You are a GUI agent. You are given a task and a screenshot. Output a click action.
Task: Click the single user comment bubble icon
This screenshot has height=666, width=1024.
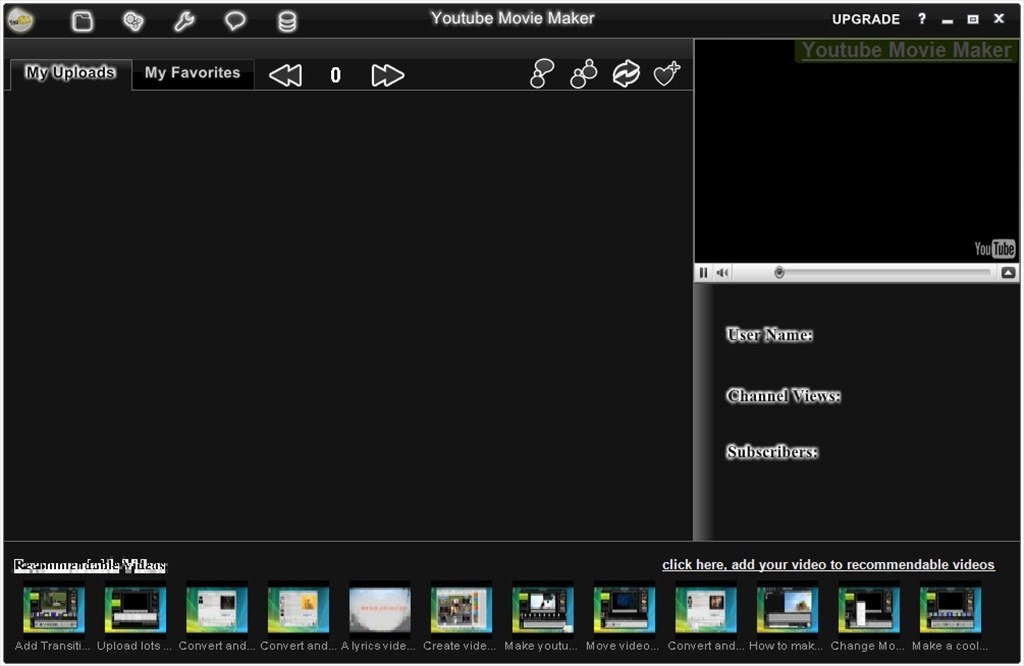pyautogui.click(x=541, y=73)
